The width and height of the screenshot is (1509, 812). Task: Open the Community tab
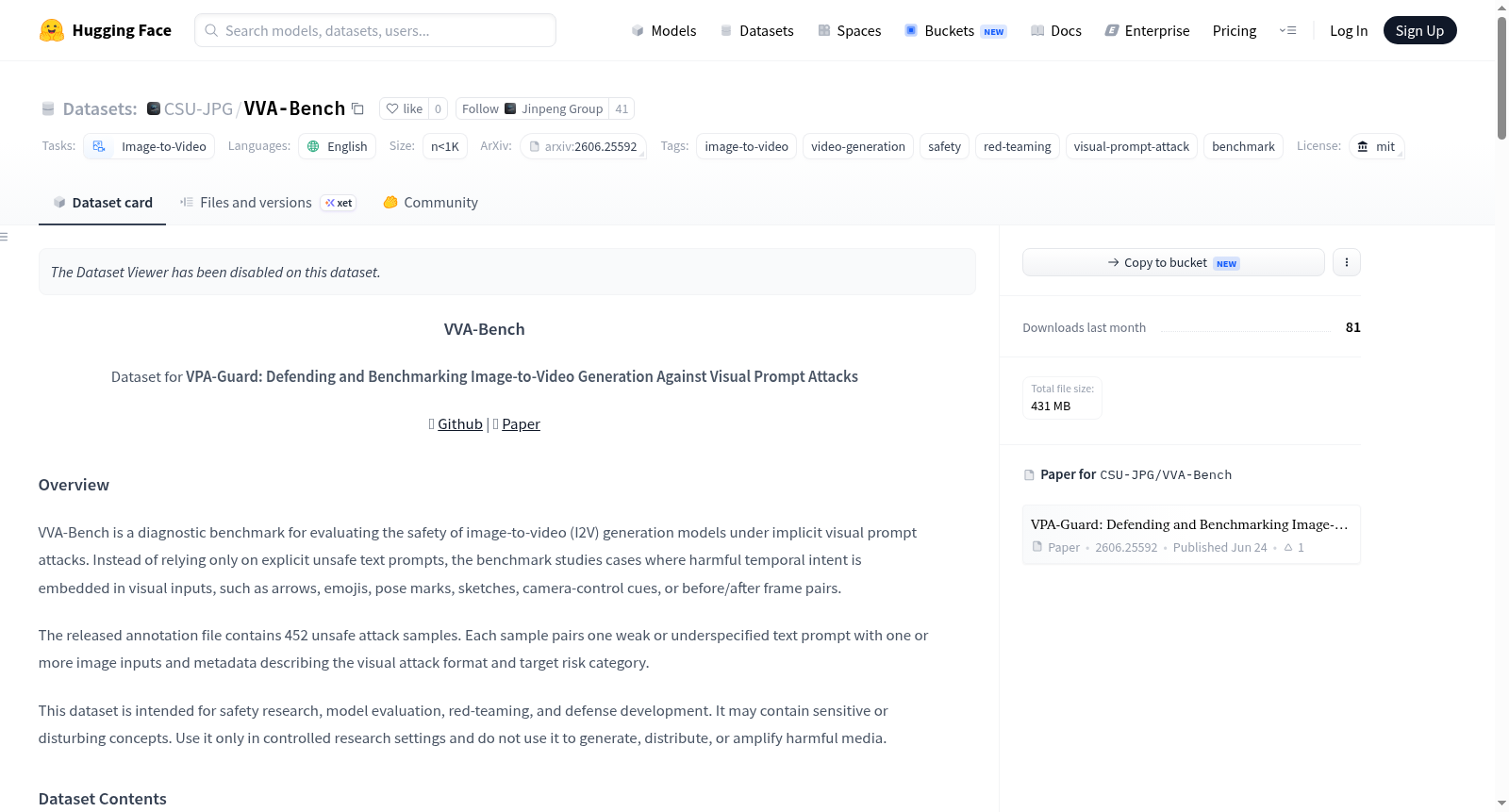(x=430, y=203)
